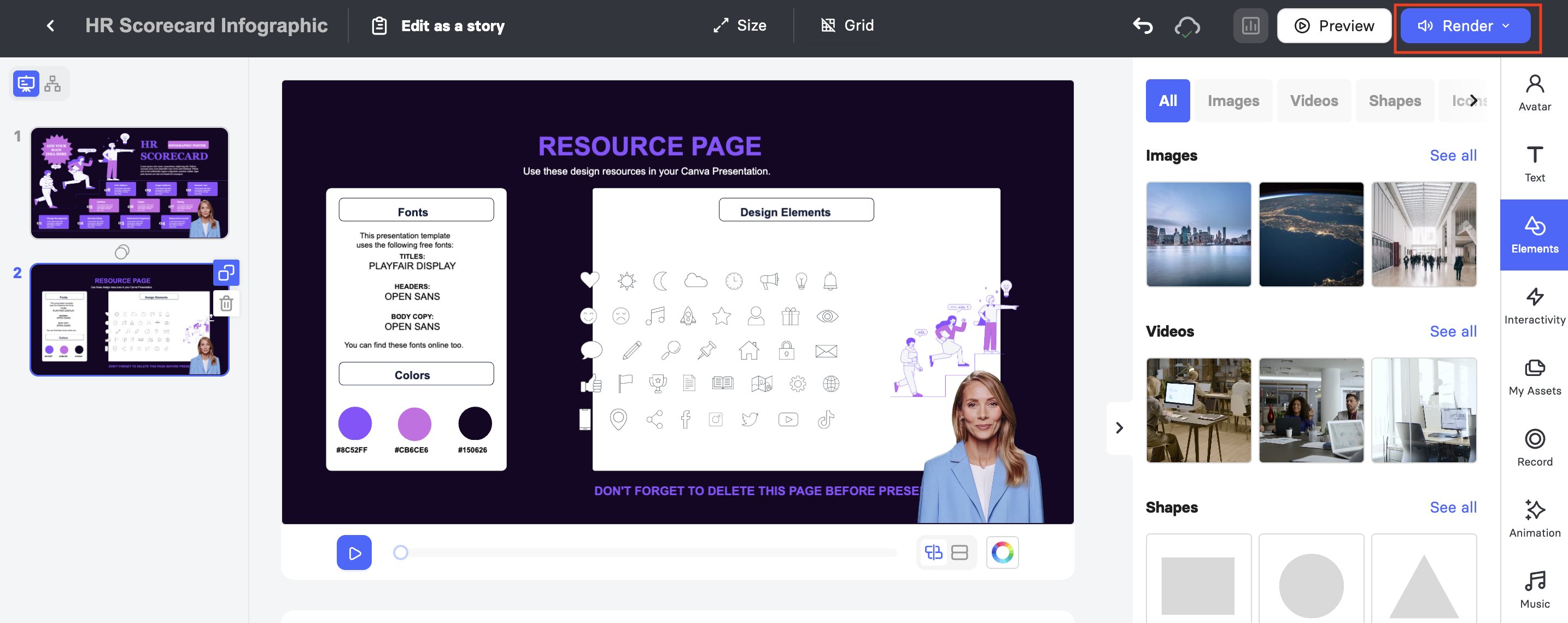Viewport: 1568px width, 623px height.
Task: Open the Size settings
Action: 740,26
